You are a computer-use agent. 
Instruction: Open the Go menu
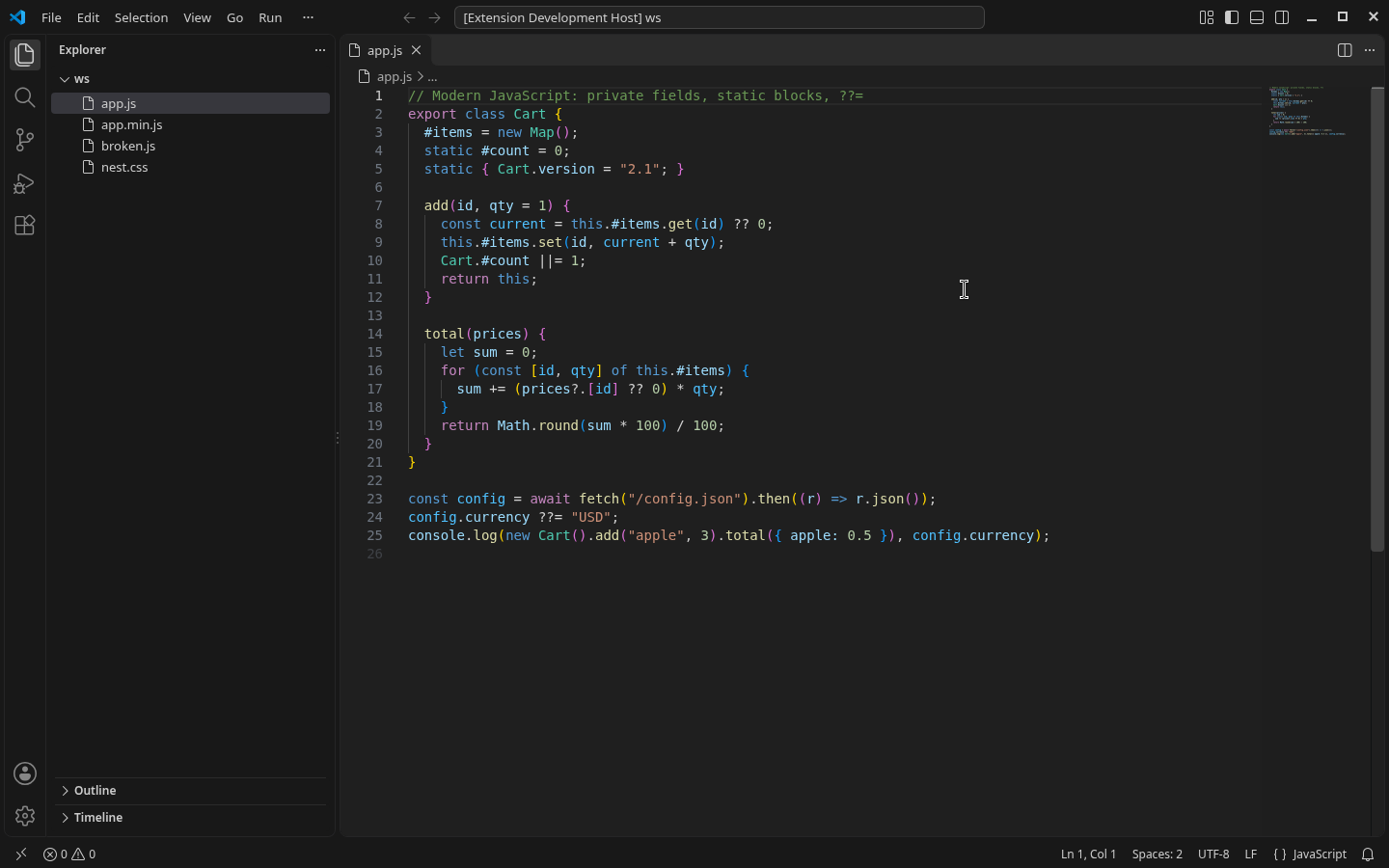[234, 17]
